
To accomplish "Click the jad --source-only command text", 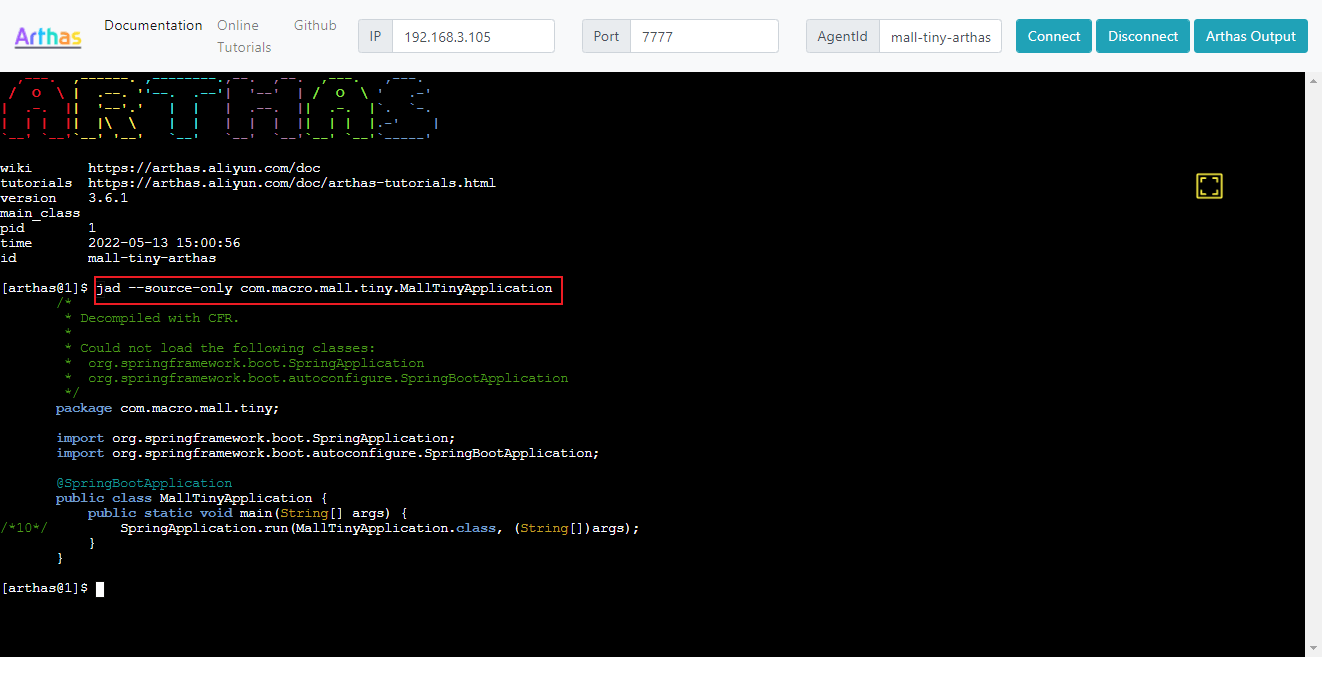I will tap(324, 288).
